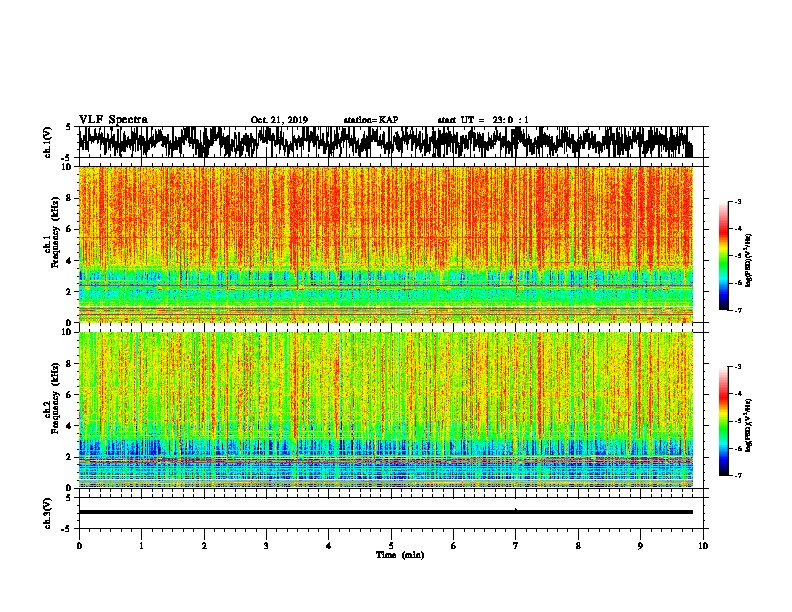The height and width of the screenshot is (612, 792).
Task: Click the "10" label on the time axis
Action: 703,545
